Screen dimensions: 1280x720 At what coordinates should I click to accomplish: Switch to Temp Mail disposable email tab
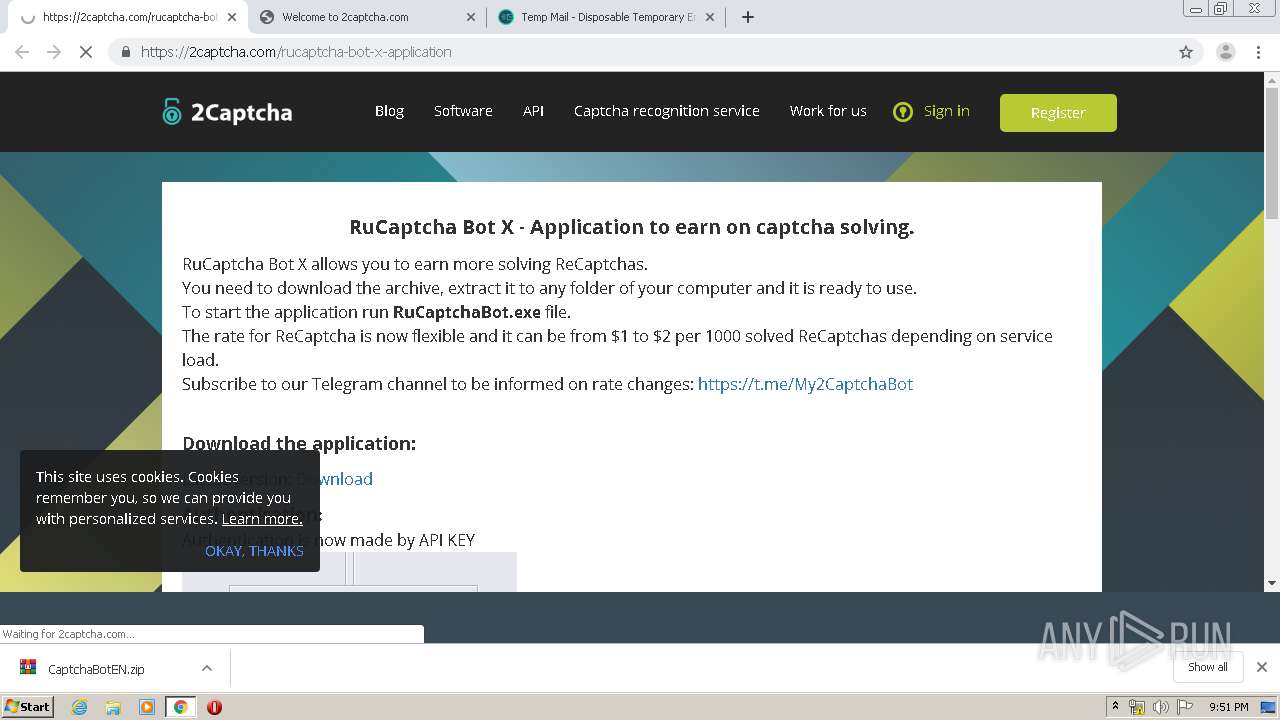click(607, 17)
